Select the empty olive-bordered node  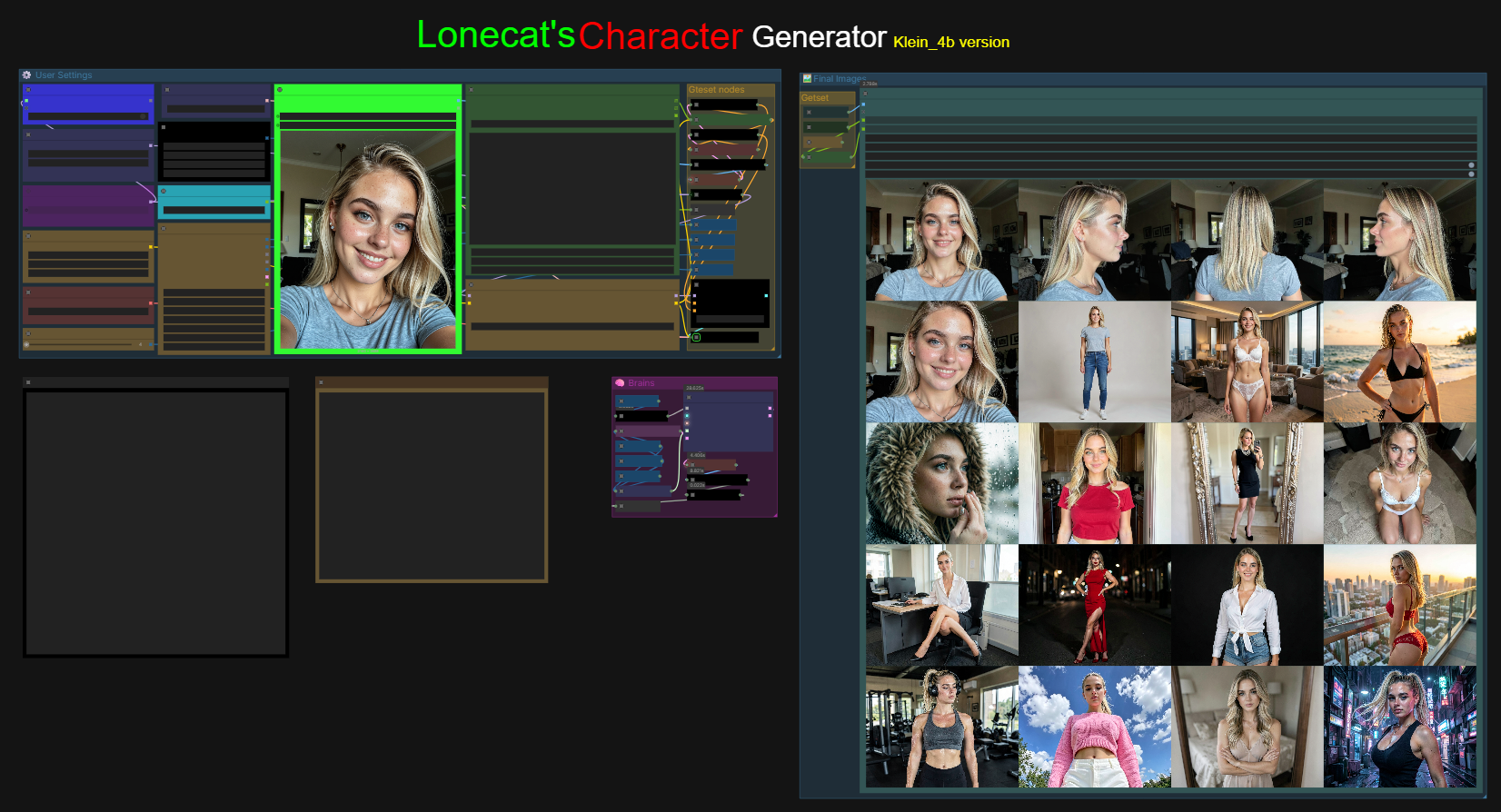pos(432,480)
